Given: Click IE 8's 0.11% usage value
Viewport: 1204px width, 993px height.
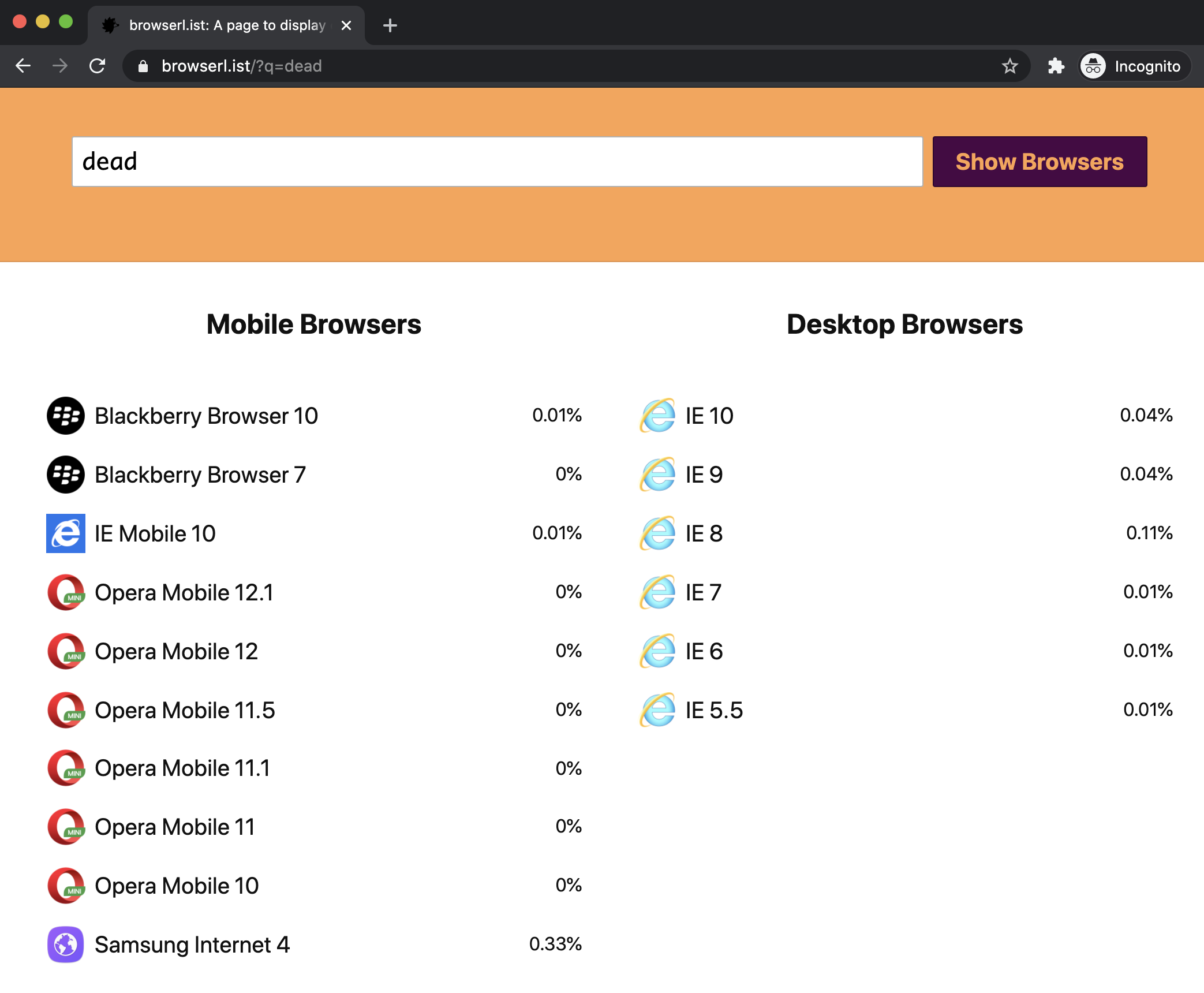Looking at the screenshot, I should click(1149, 532).
